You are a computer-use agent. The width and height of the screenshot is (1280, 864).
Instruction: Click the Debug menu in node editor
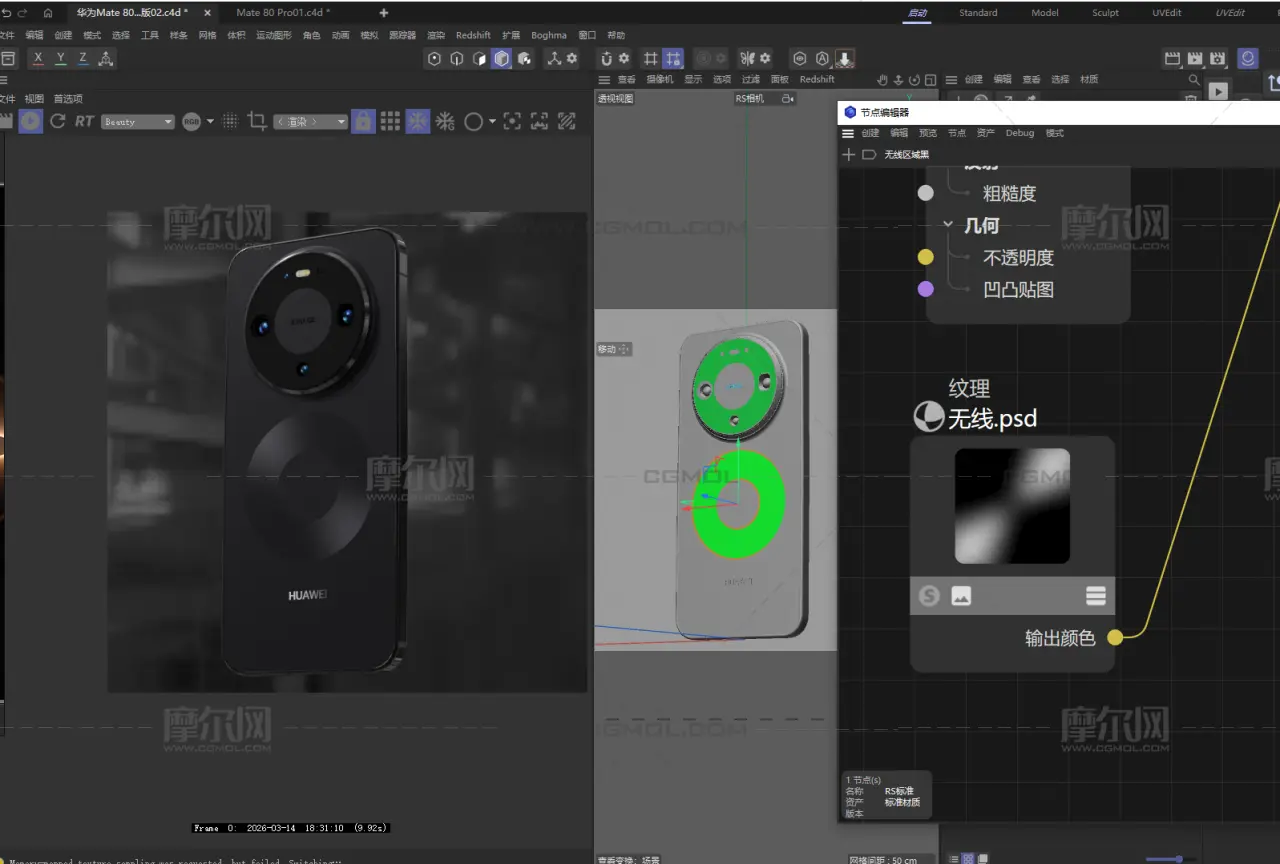tap(1019, 133)
